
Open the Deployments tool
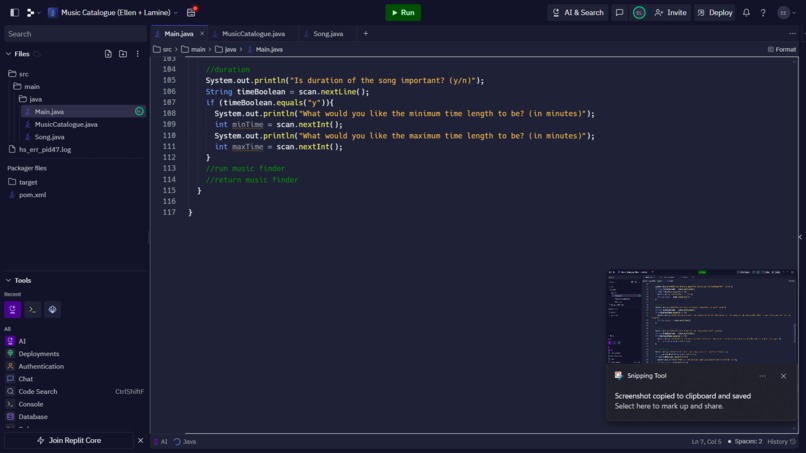39,354
